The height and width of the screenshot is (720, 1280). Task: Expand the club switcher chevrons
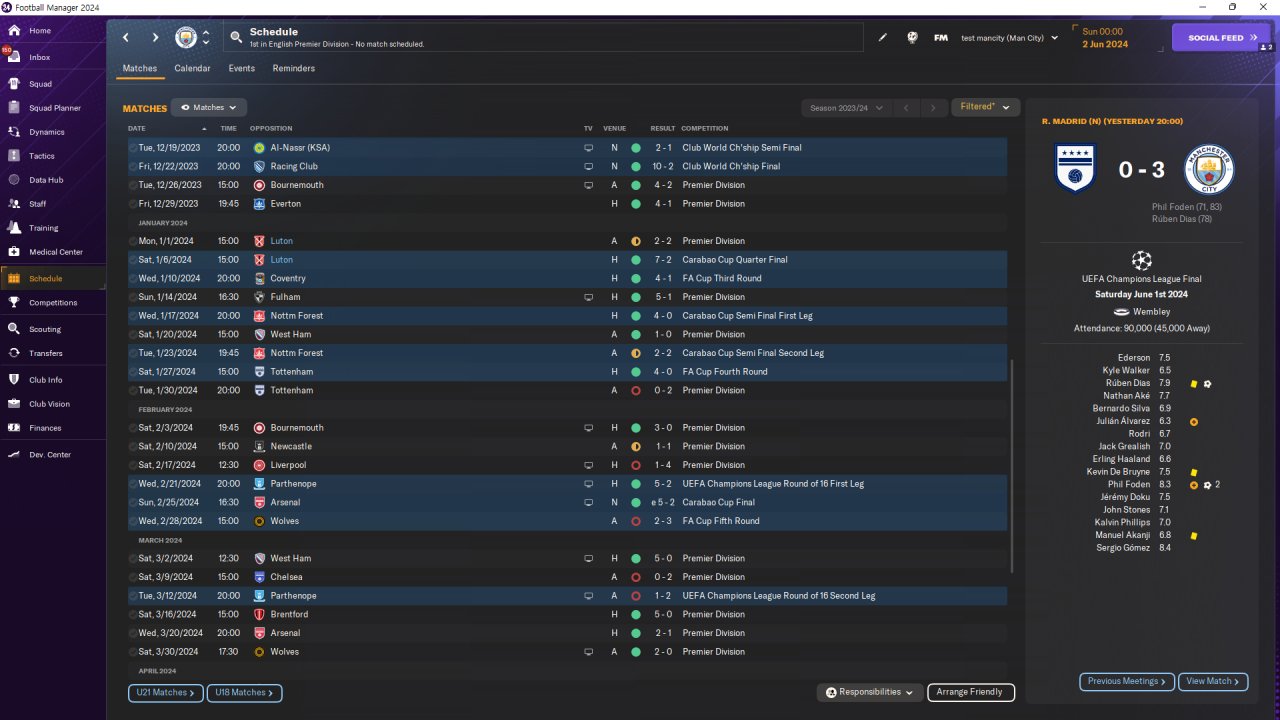coord(206,38)
